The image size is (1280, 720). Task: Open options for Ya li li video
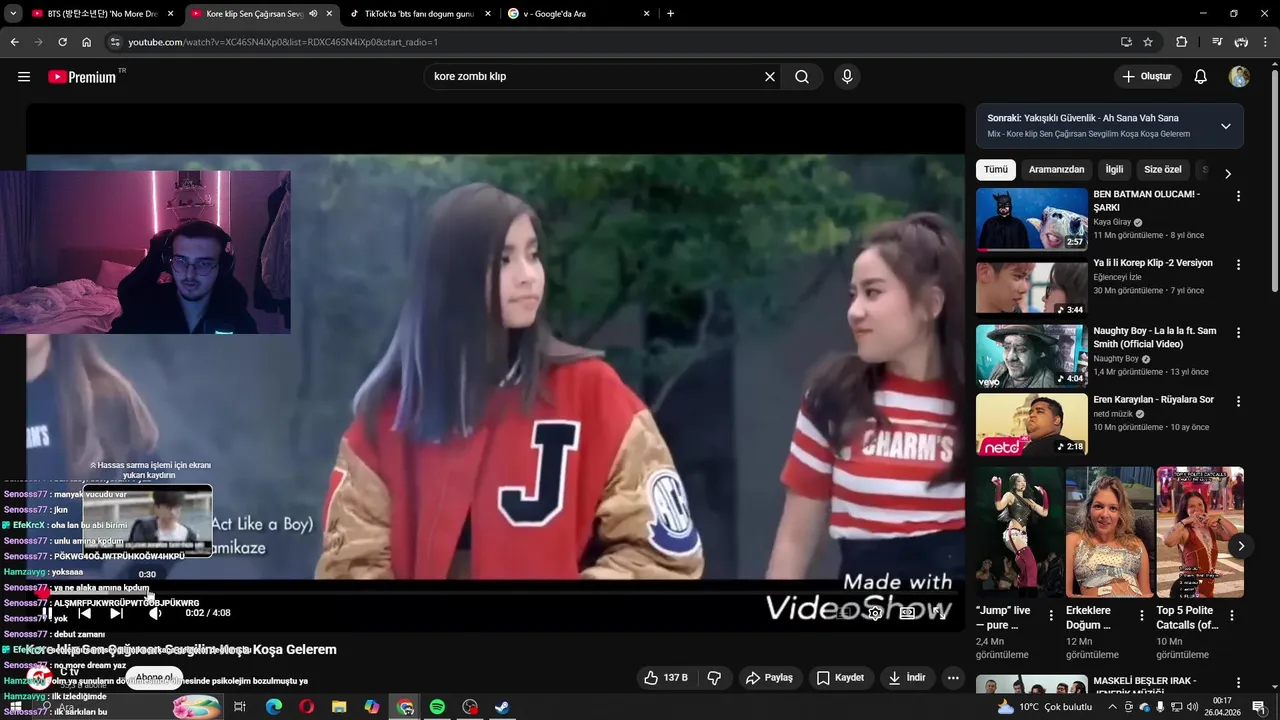point(1238,265)
